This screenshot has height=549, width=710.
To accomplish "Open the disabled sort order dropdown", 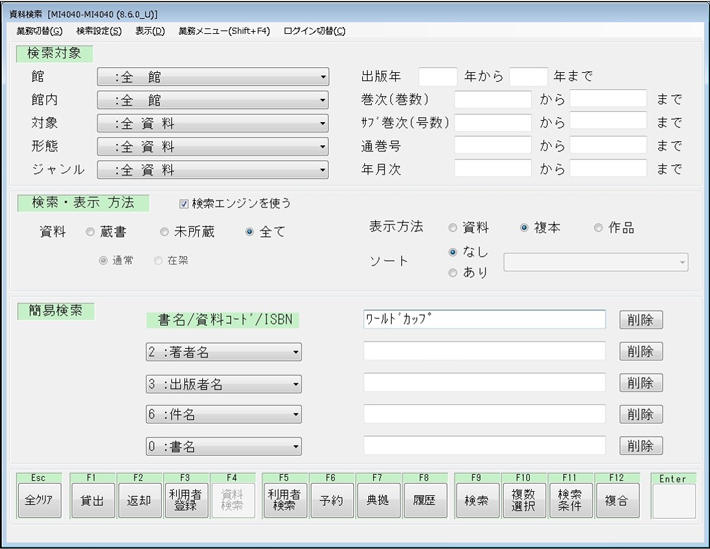I will coord(596,262).
